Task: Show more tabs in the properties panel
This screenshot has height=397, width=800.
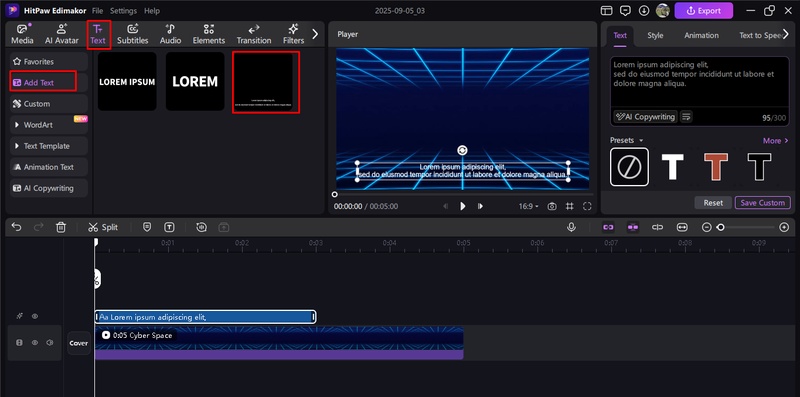Action: [x=786, y=34]
